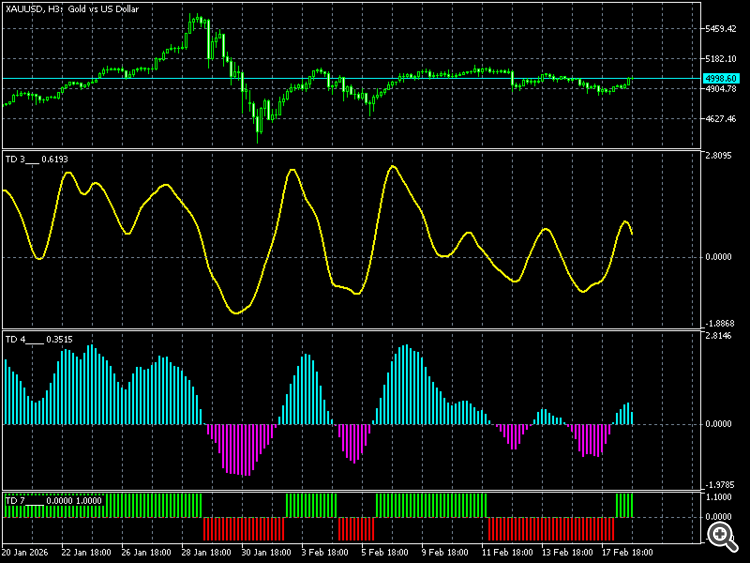Click the 20 Jan 2026 date label
Screen dimensions: 750x563
[x=25, y=552]
